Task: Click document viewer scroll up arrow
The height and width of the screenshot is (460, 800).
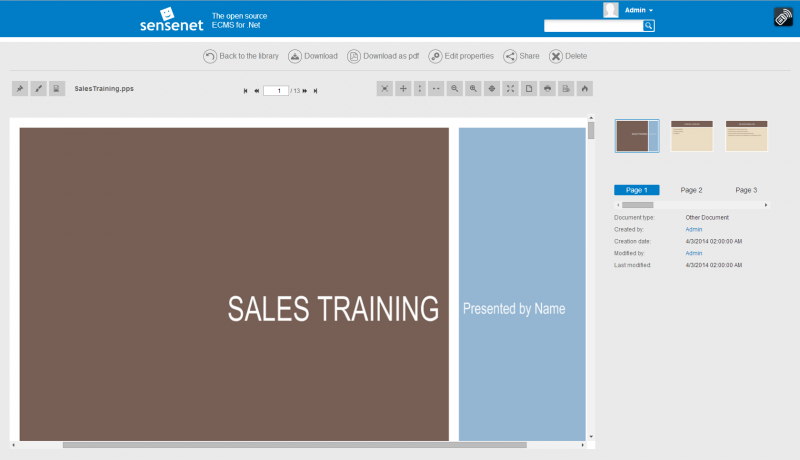Action: [591, 118]
